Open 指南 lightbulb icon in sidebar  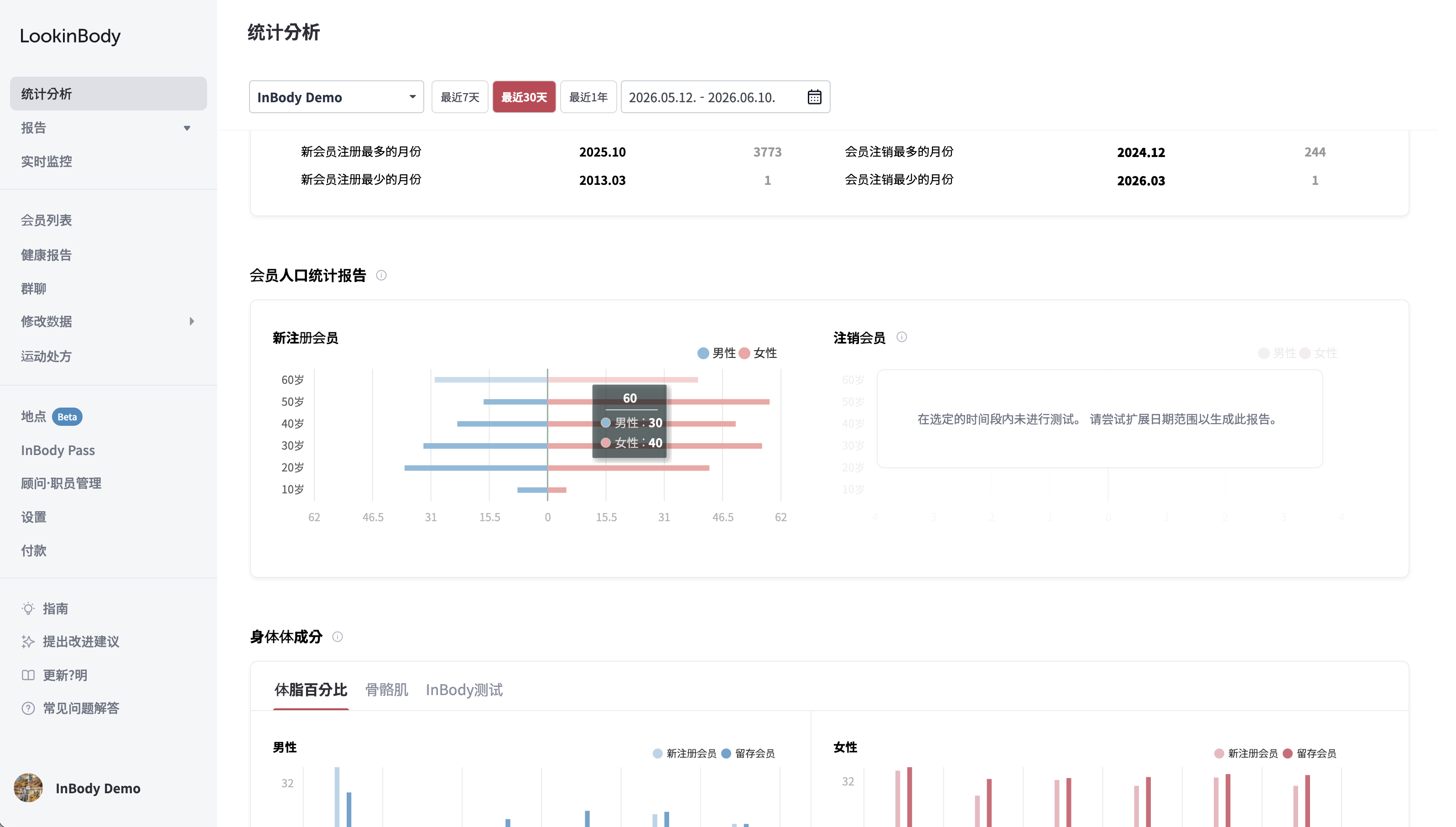pos(28,608)
